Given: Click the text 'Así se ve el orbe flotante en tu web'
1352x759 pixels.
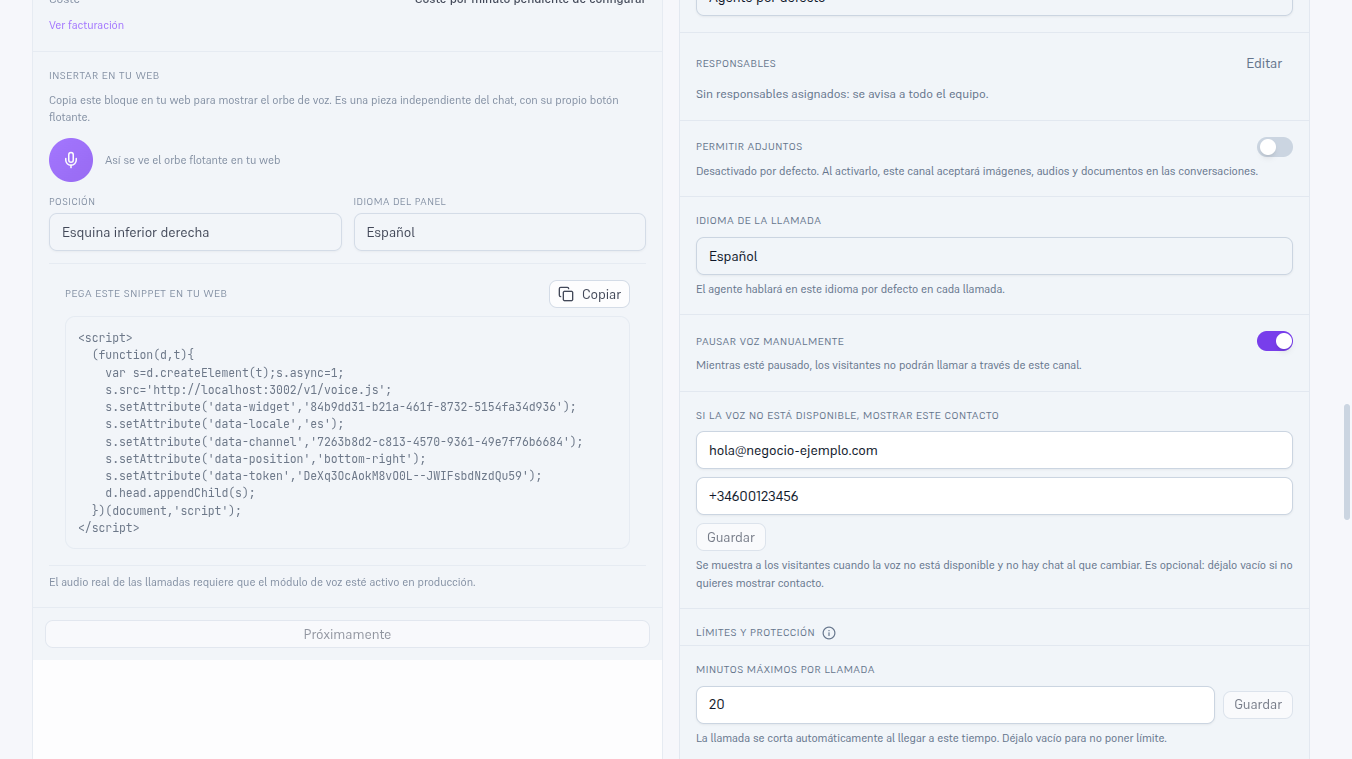Looking at the screenshot, I should point(193,160).
